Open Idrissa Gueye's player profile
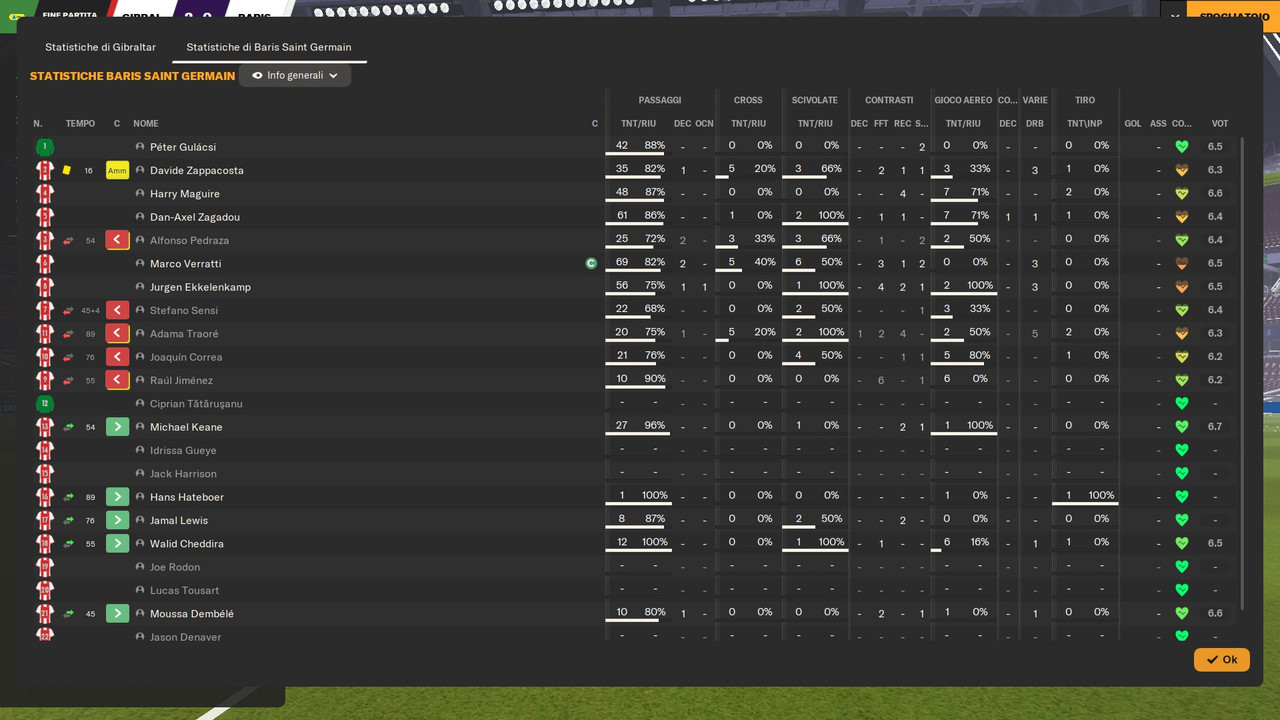1280x720 pixels. [183, 451]
